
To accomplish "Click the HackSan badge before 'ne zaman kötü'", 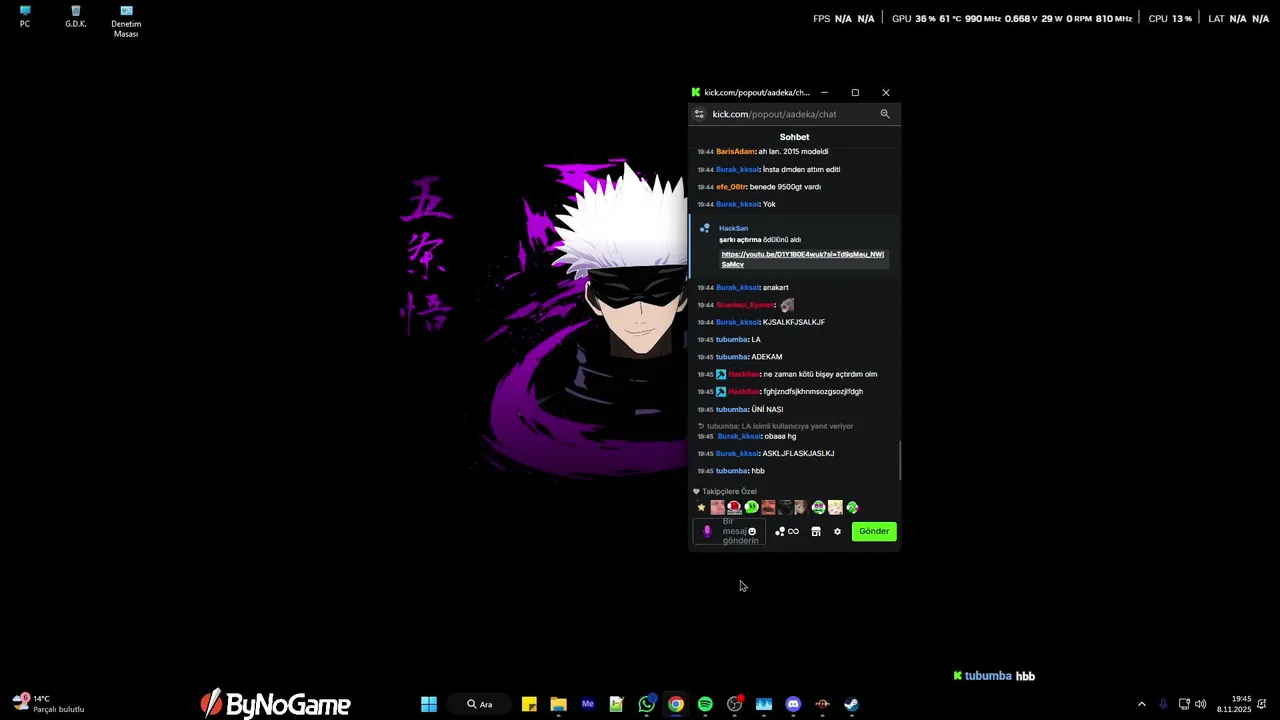I will point(721,374).
